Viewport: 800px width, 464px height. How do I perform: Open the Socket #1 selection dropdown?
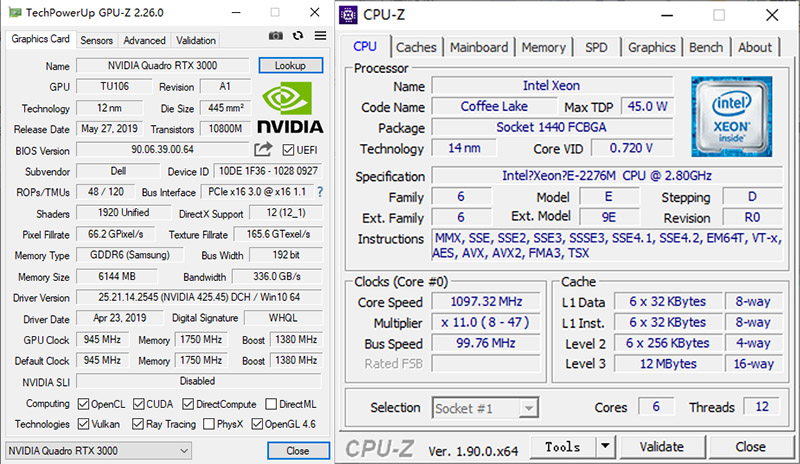tap(485, 408)
